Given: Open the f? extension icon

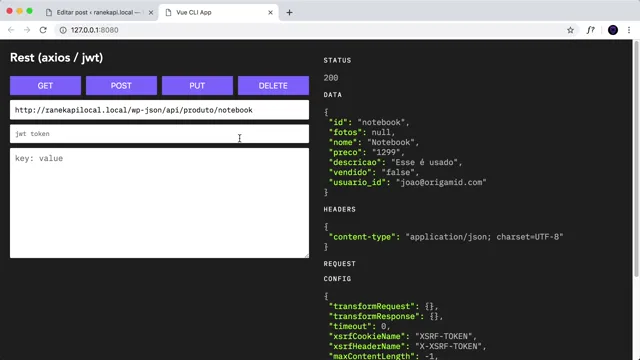Looking at the screenshot, I should point(591,30).
